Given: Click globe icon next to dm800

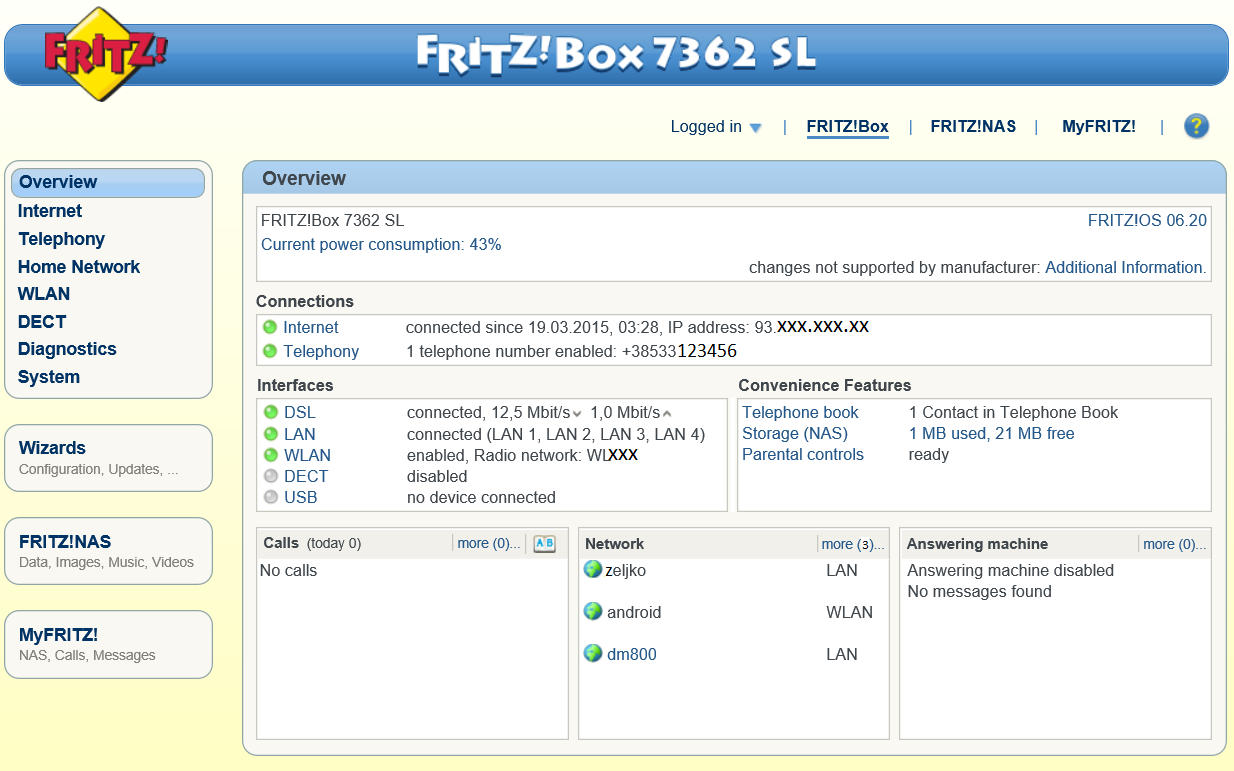Looking at the screenshot, I should click(x=593, y=653).
